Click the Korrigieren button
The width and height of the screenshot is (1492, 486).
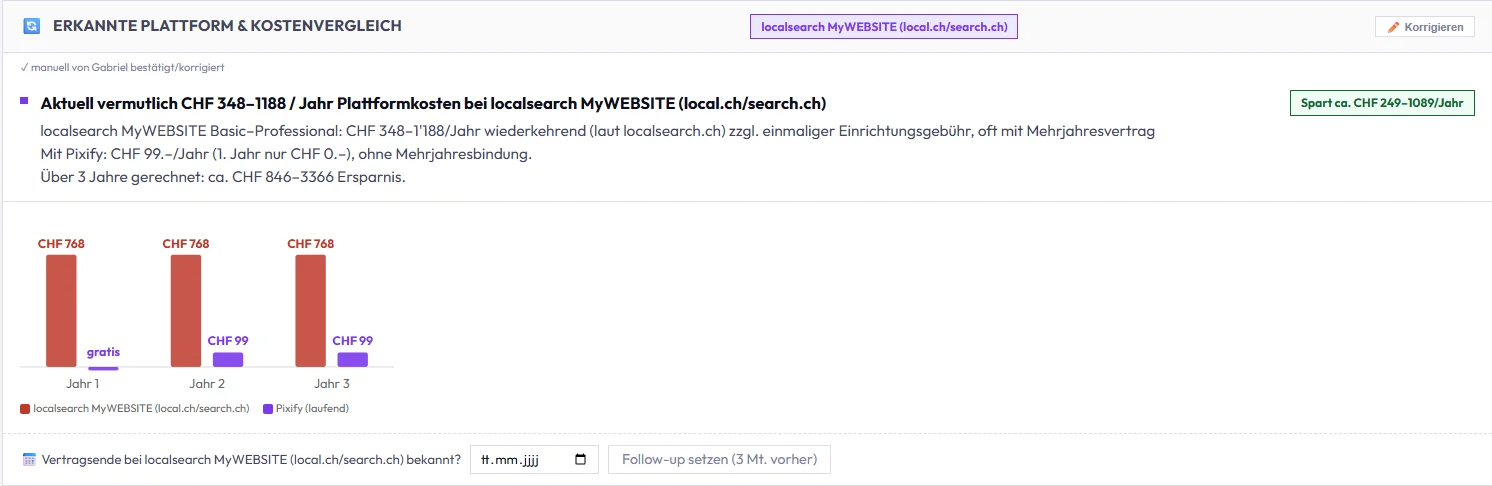(x=1424, y=27)
